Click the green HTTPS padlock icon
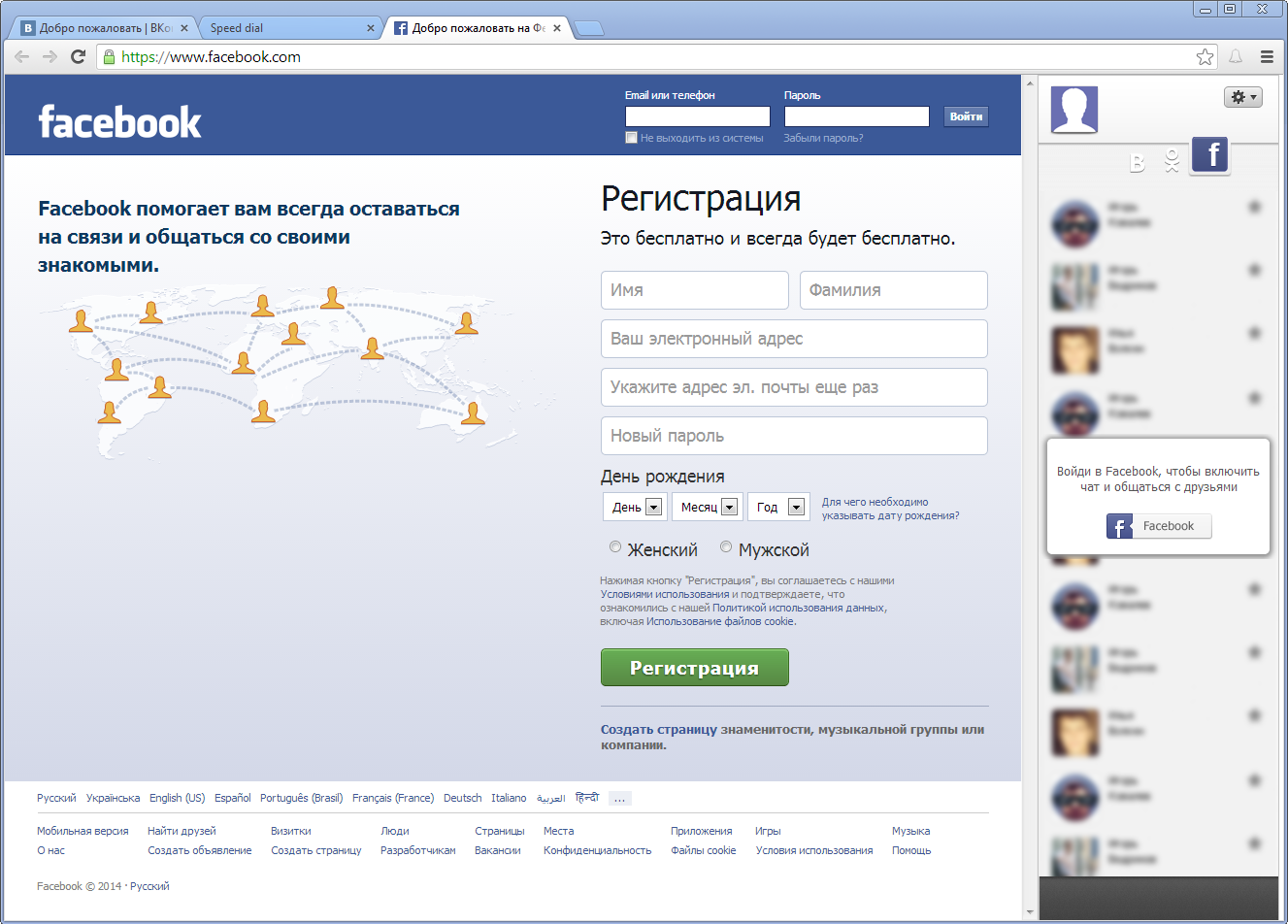 point(109,57)
